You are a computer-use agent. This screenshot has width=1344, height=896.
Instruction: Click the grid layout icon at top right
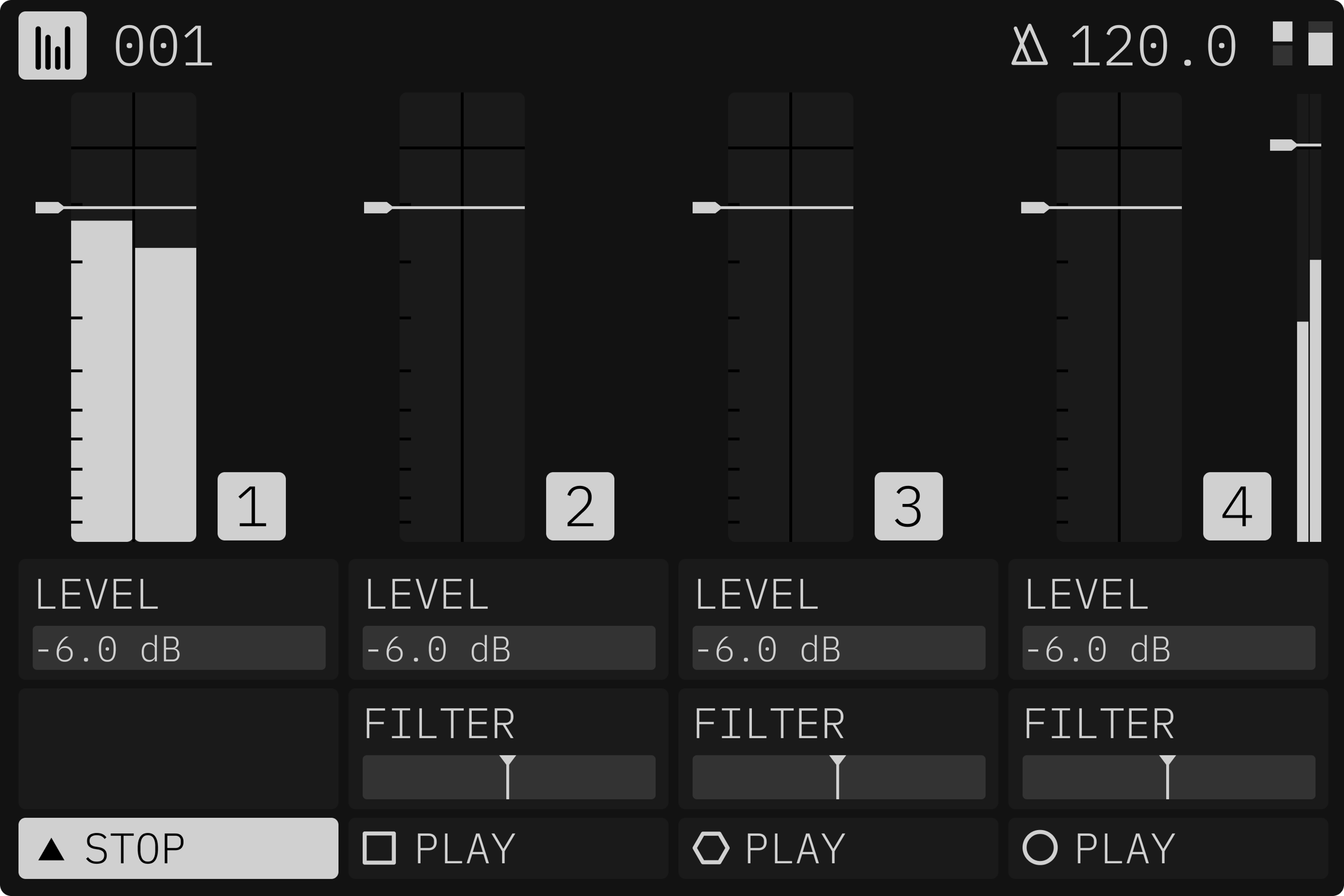(1302, 44)
